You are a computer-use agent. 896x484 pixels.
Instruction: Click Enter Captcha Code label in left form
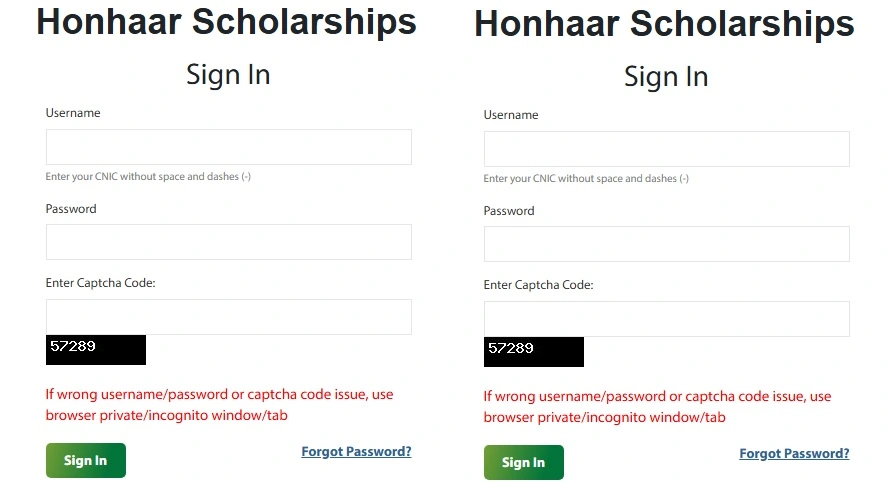coord(100,283)
